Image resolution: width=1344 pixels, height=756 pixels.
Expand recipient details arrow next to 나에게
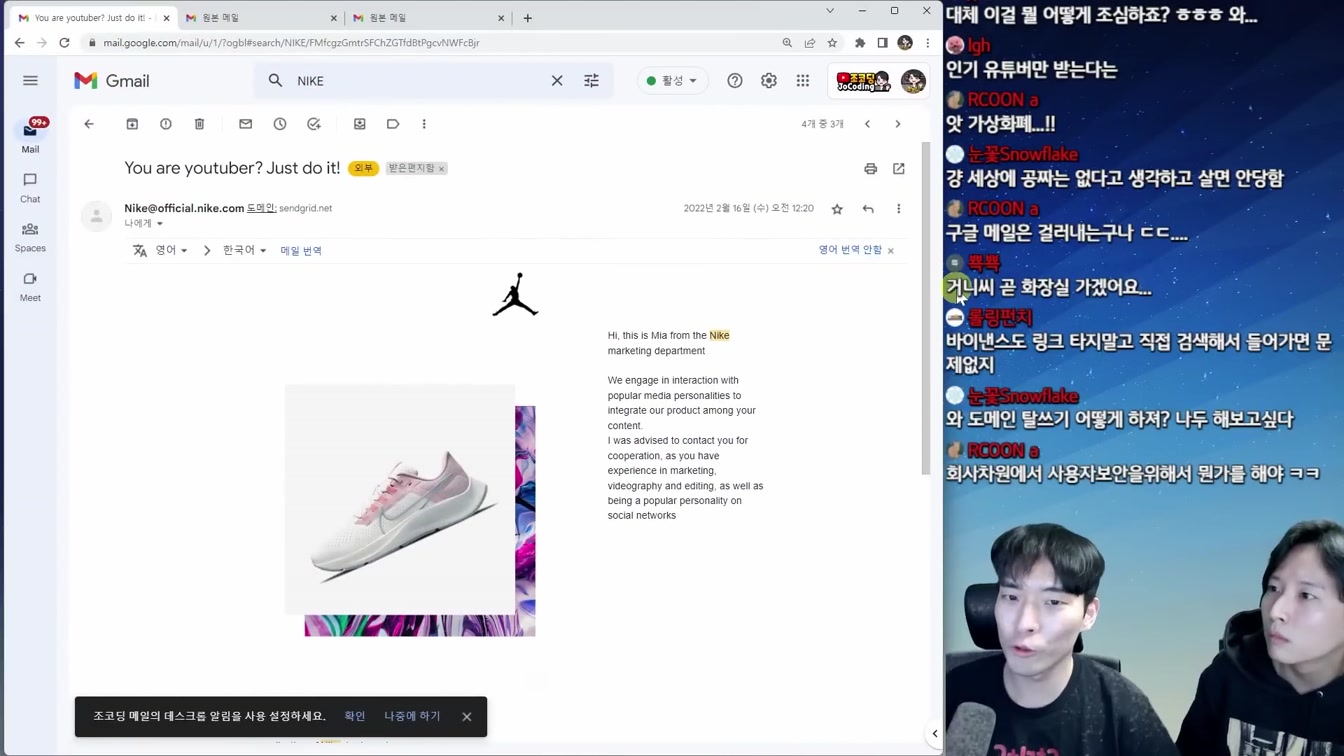tap(160, 224)
